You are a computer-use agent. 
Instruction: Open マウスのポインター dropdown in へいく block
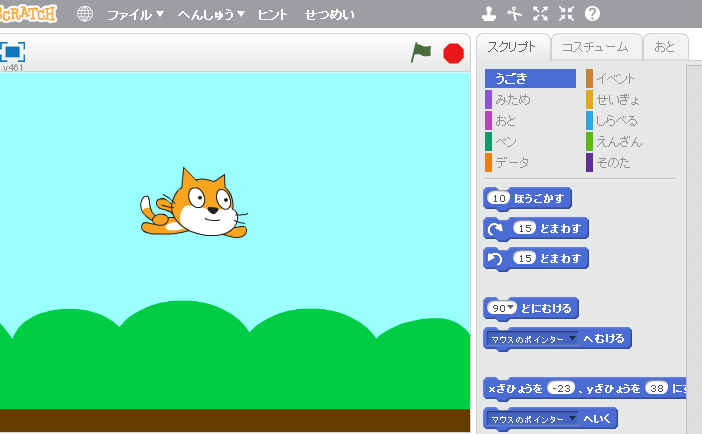click(532, 419)
